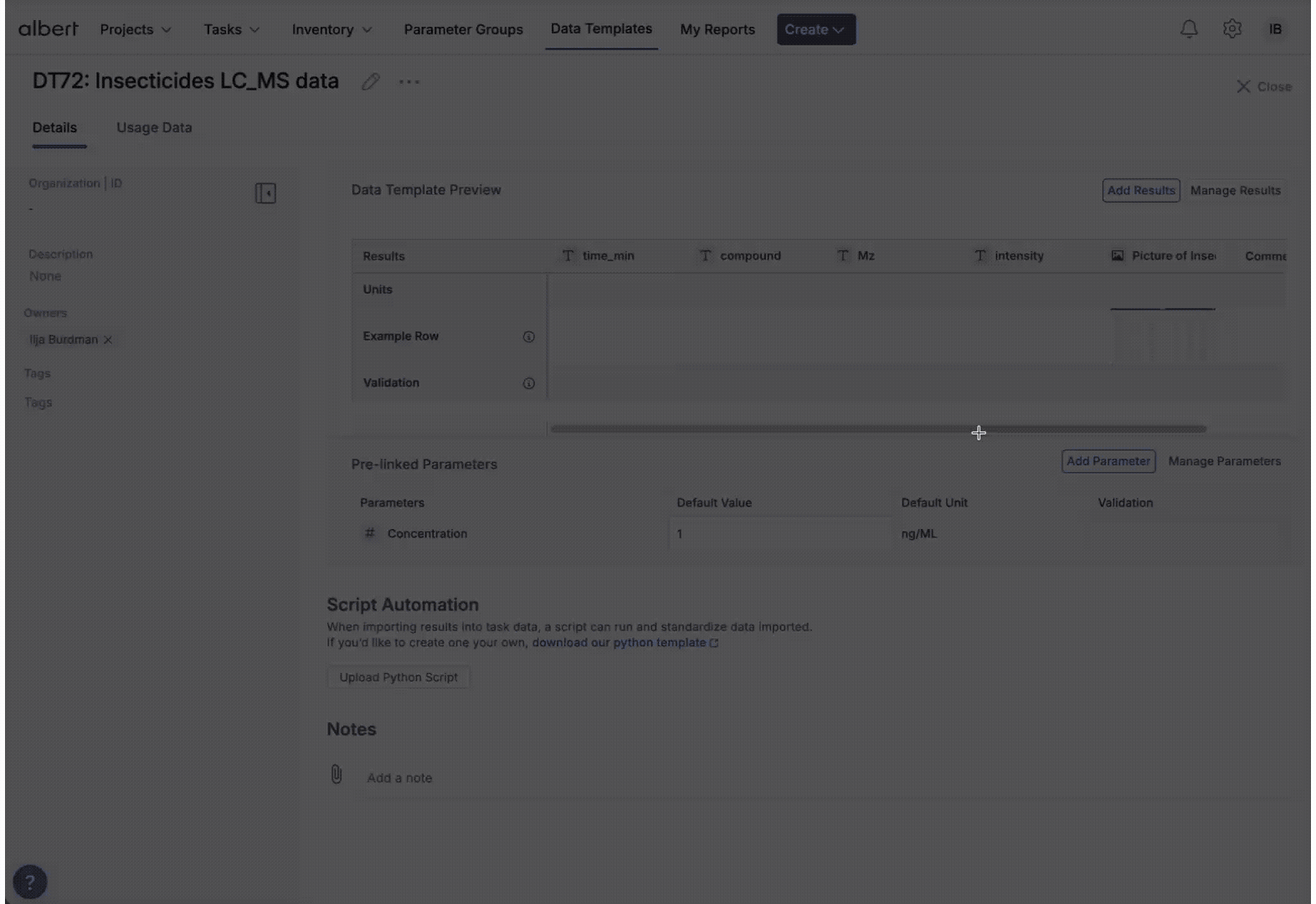Screen dimensions: 1316x904
Task: Click the Example Row info icon
Action: tap(528, 336)
